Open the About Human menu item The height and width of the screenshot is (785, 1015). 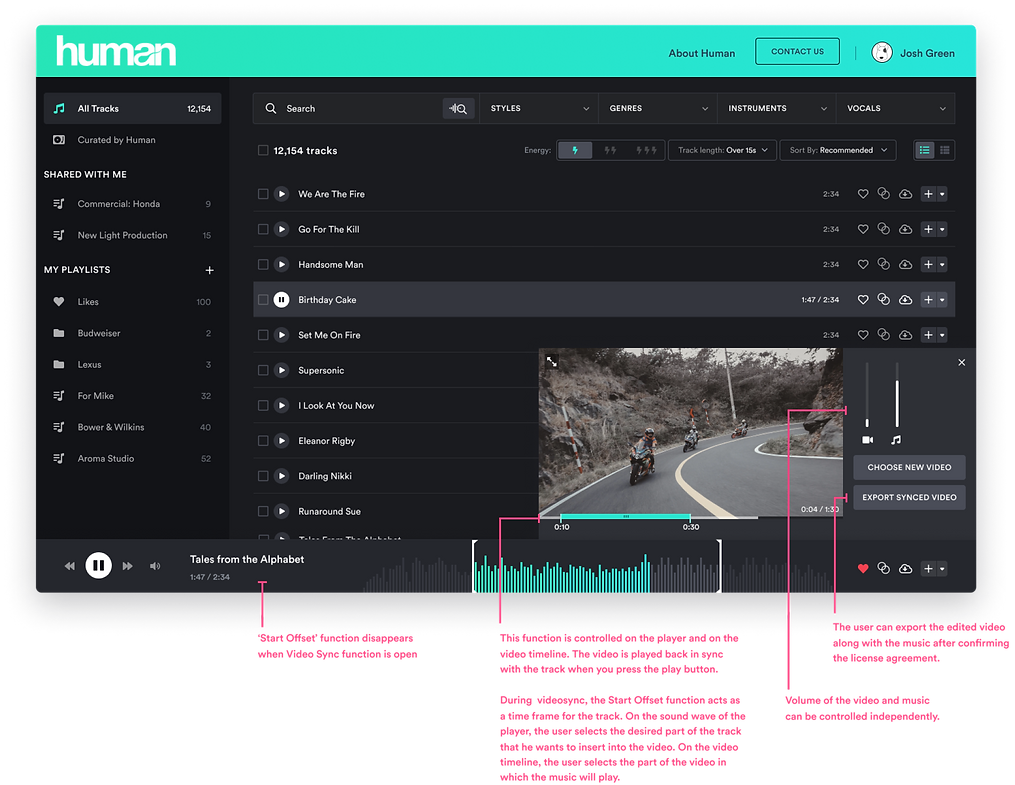(x=701, y=53)
